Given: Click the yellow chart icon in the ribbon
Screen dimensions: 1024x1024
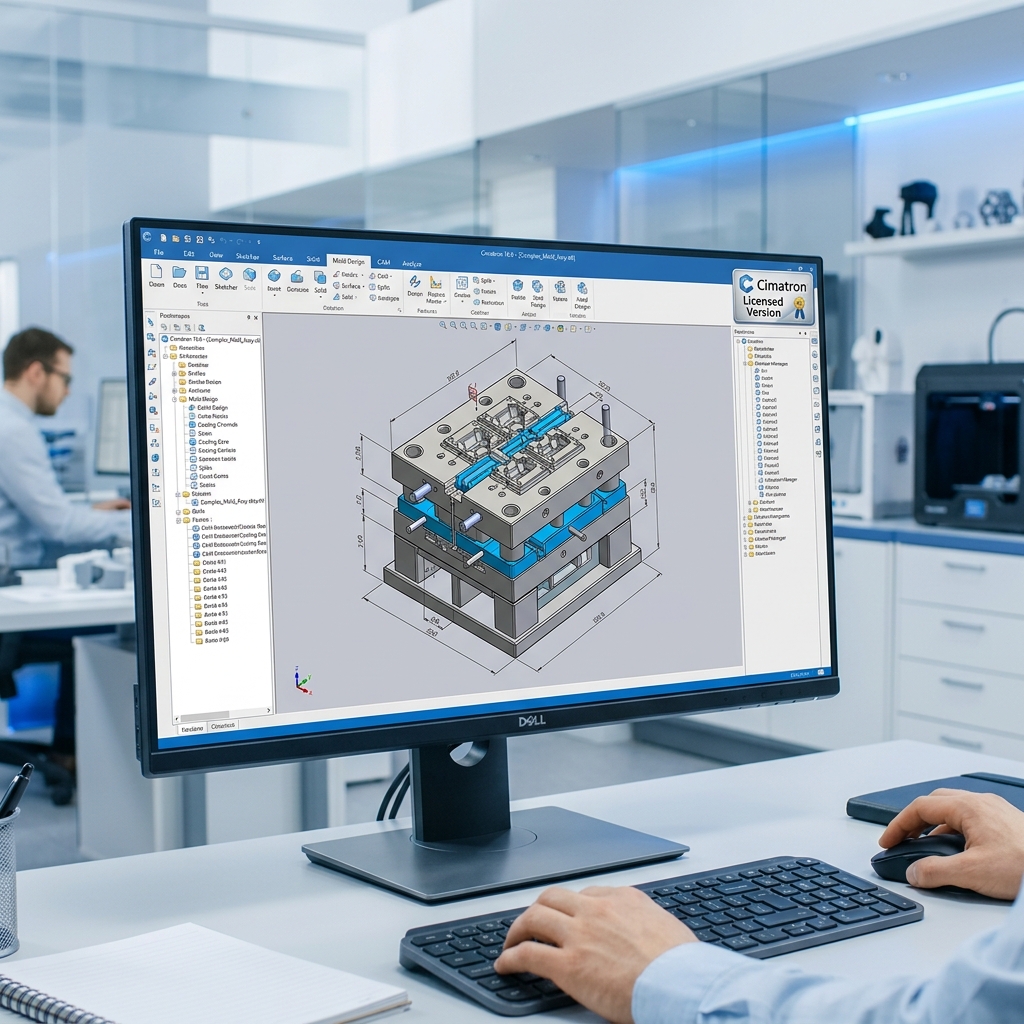Looking at the screenshot, I should (436, 282).
